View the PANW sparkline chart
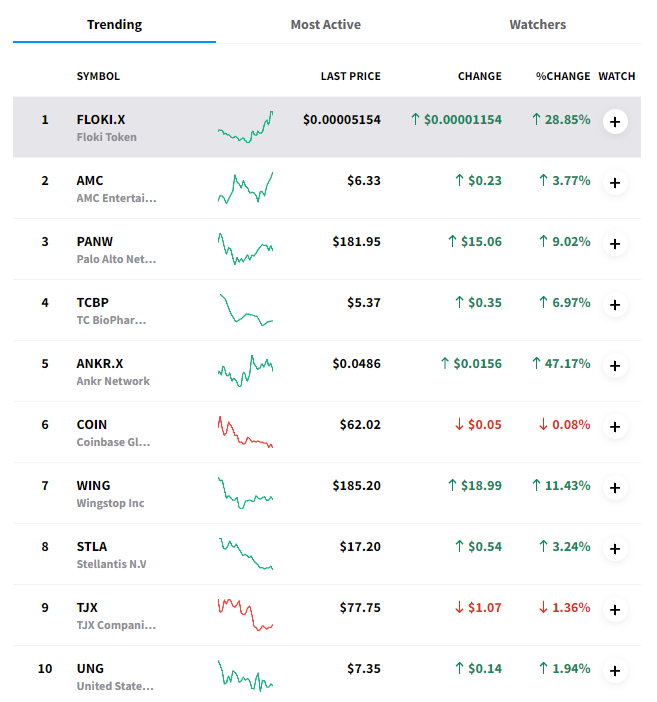657x702 pixels. pyautogui.click(x=245, y=249)
